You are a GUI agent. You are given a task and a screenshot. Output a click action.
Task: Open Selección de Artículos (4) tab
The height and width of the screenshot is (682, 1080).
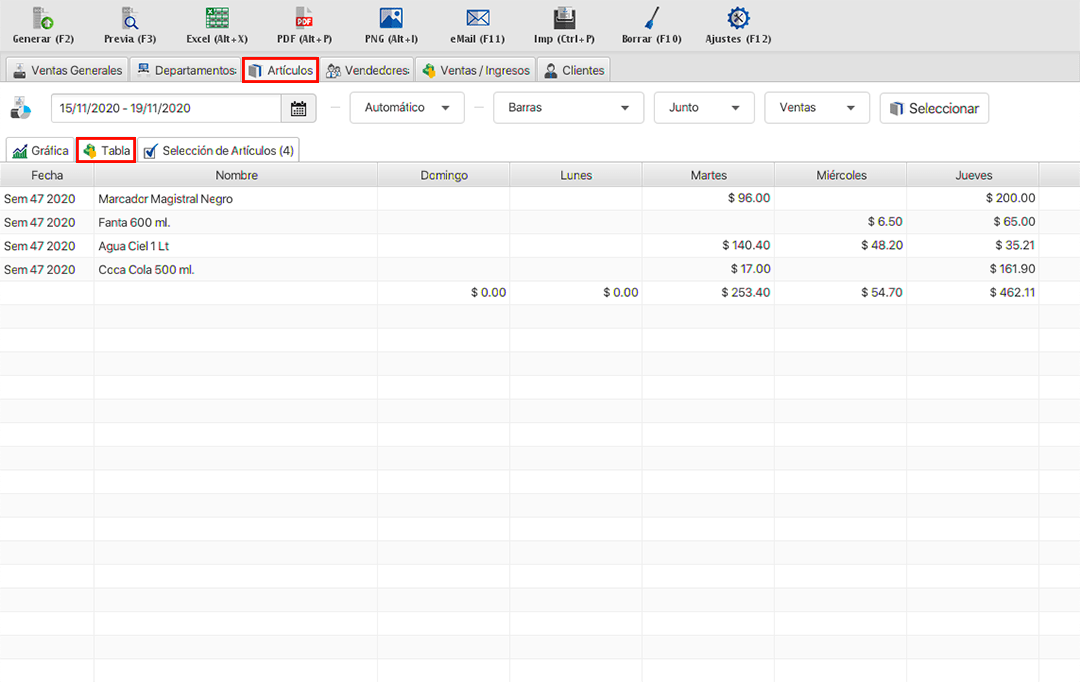[219, 151]
